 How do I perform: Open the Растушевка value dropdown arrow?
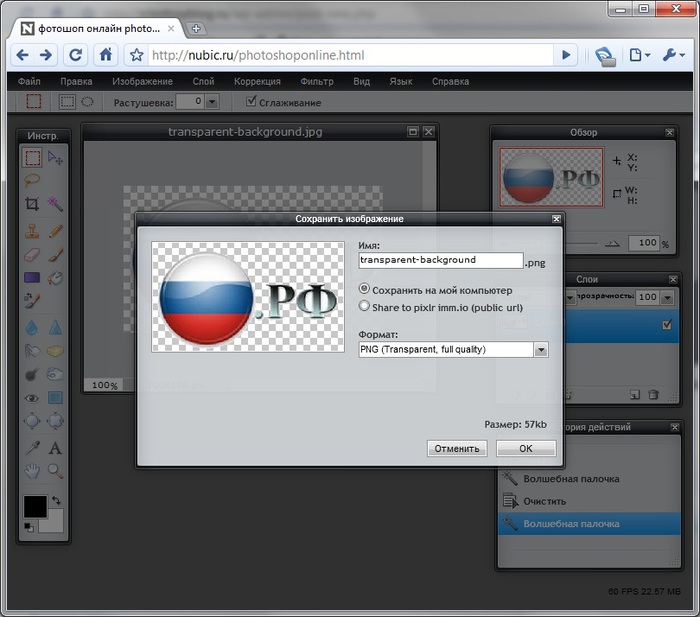[212, 102]
